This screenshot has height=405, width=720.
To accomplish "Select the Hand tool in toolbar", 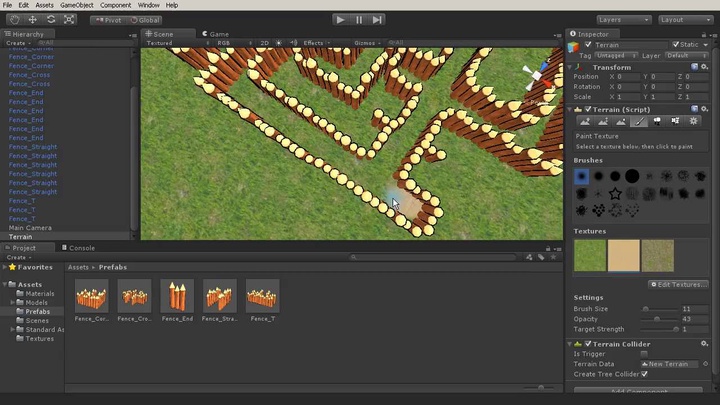I will (15, 19).
